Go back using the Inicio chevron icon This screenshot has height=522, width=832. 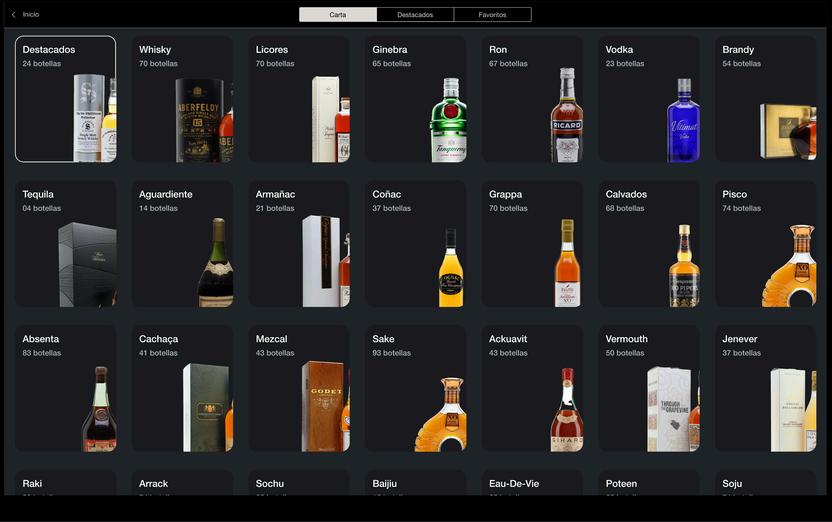point(14,15)
